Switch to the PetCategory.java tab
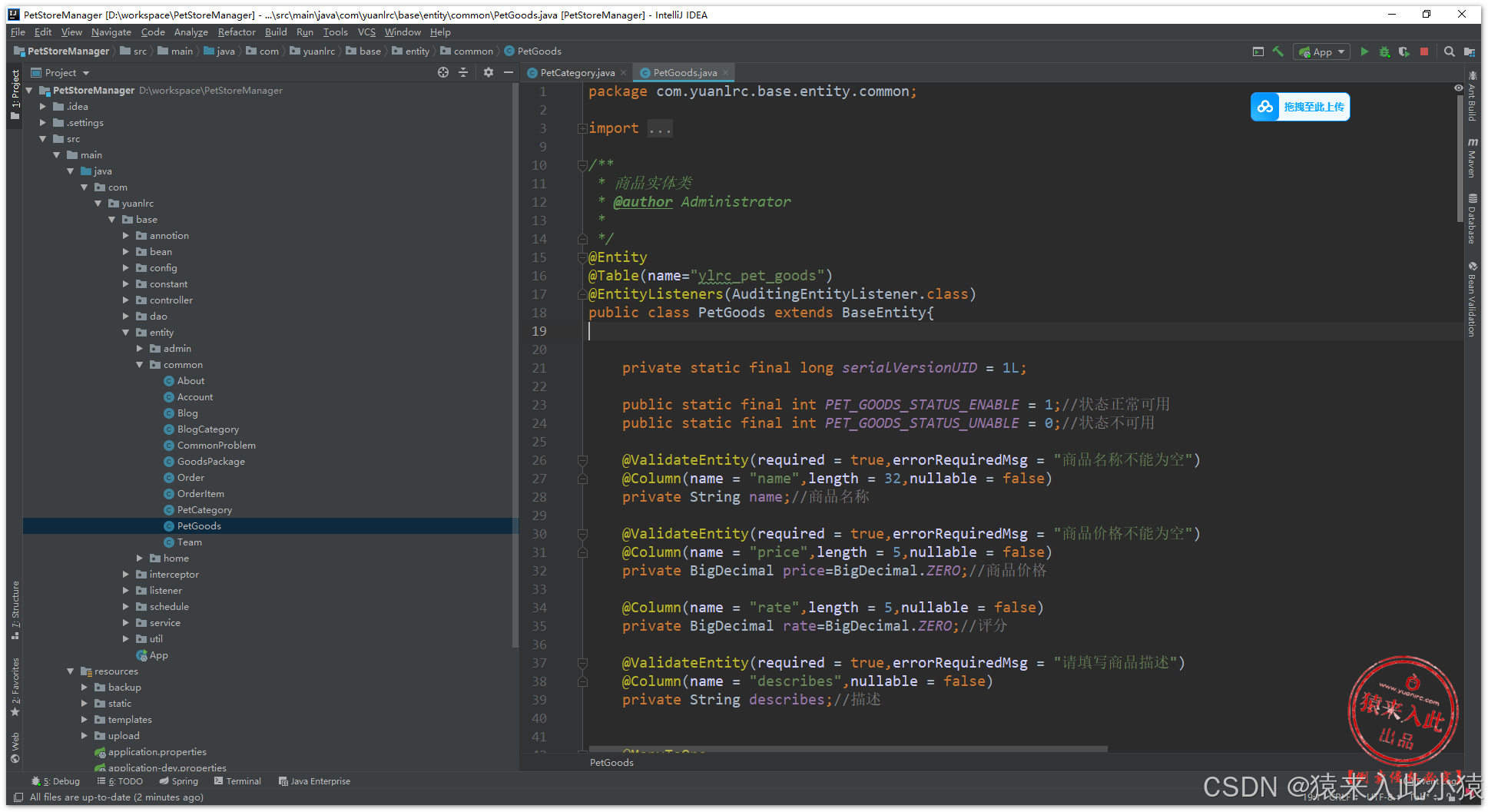The height and width of the screenshot is (812, 1488). coord(577,73)
